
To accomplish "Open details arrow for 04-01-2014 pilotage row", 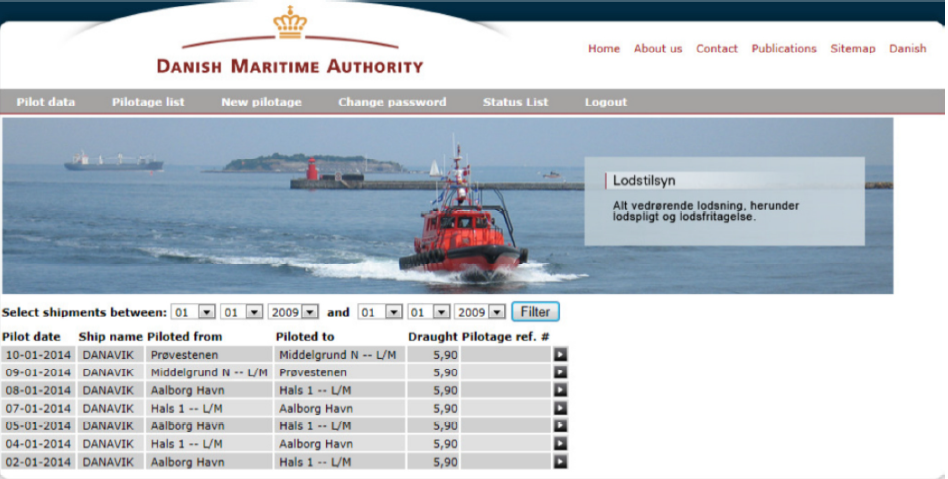I will click(x=560, y=444).
